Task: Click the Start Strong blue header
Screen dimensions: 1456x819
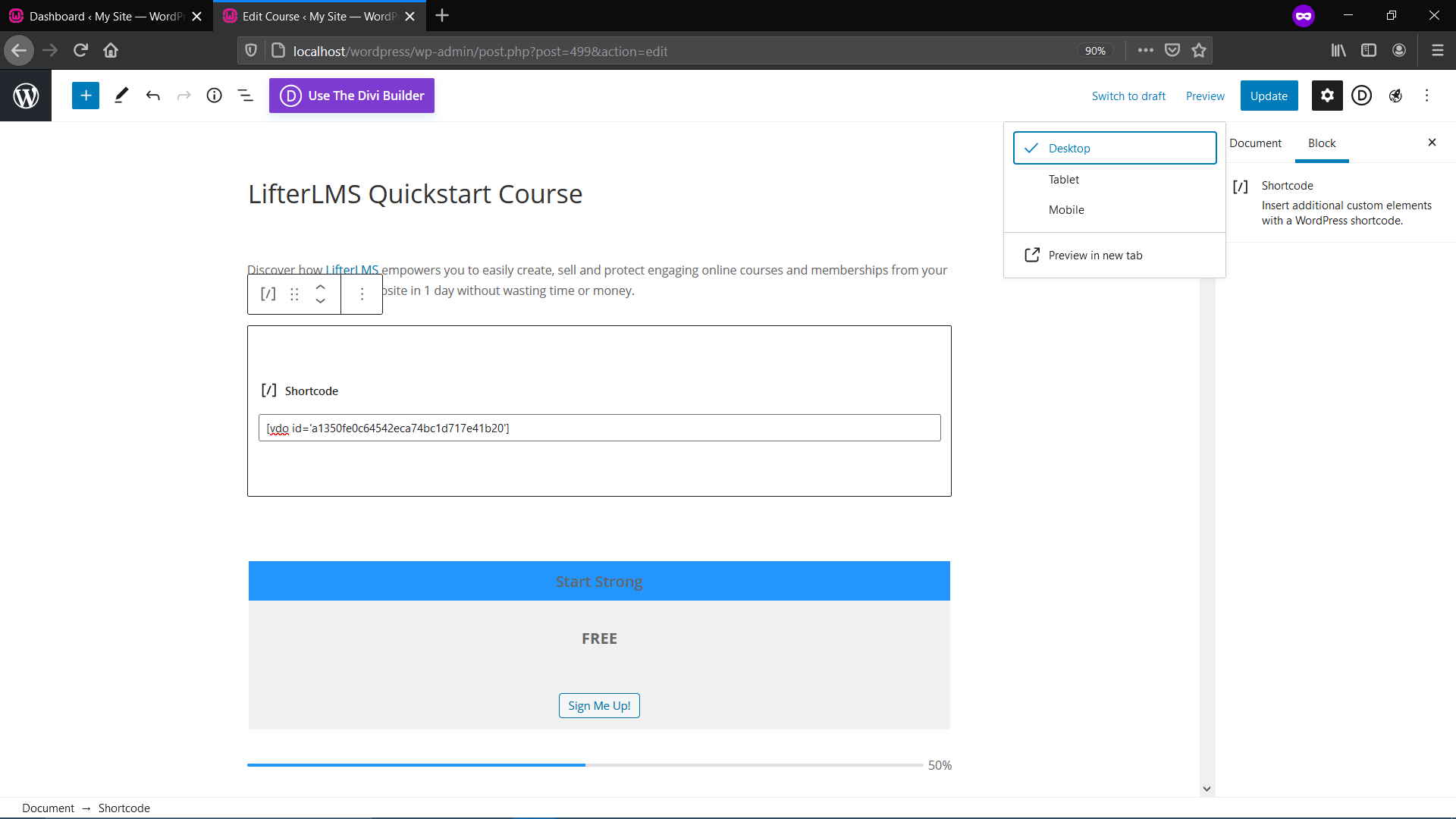Action: tap(599, 581)
